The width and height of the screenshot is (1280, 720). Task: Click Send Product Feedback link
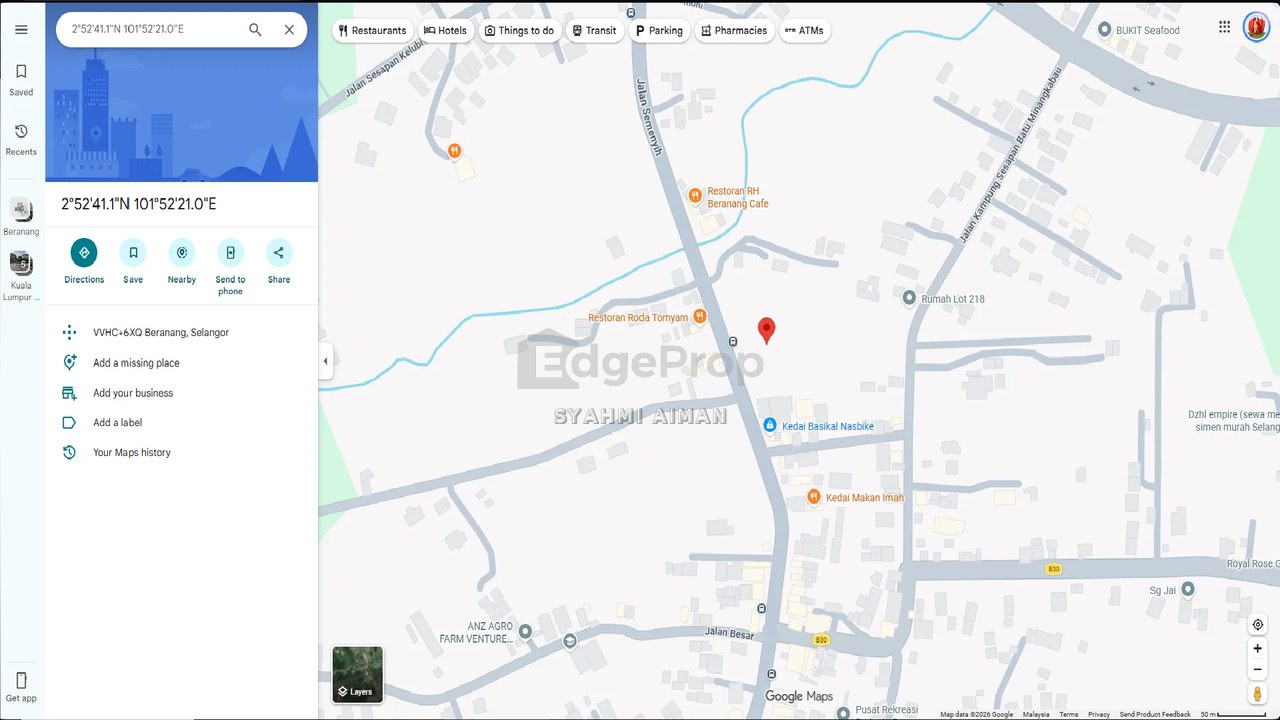coord(1155,714)
